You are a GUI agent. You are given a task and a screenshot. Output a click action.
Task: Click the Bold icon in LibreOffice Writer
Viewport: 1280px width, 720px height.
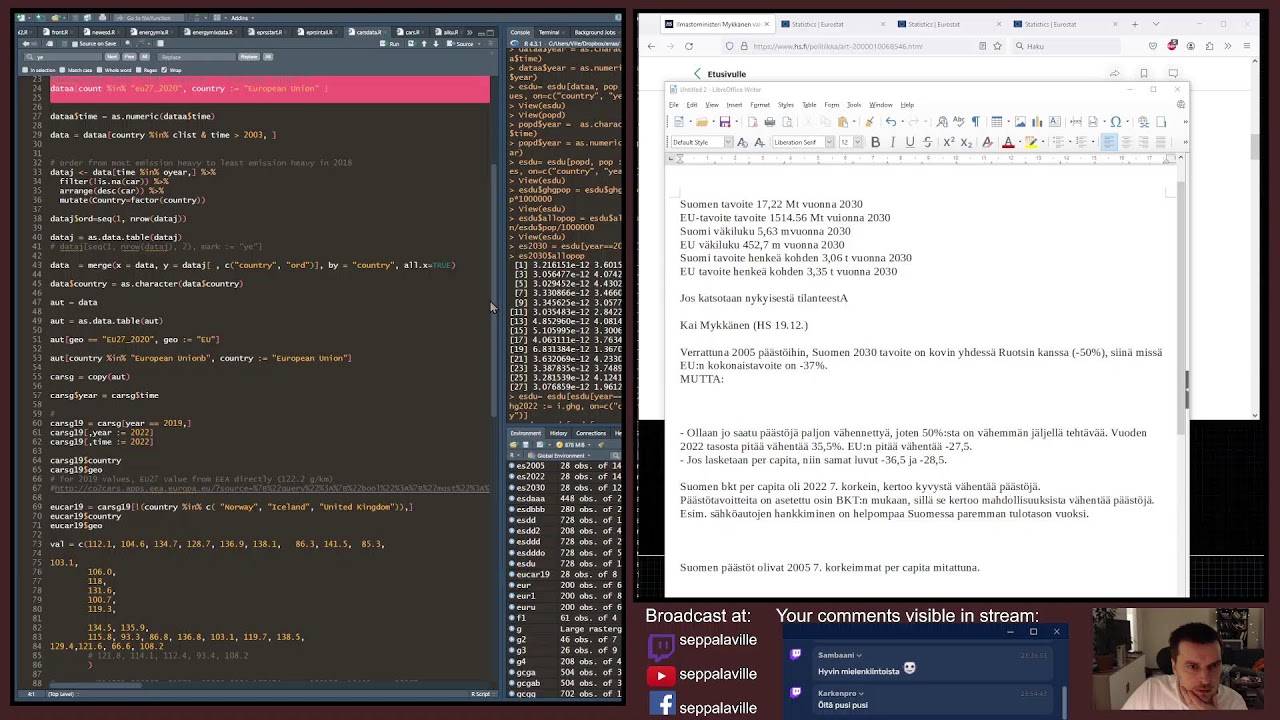875,142
